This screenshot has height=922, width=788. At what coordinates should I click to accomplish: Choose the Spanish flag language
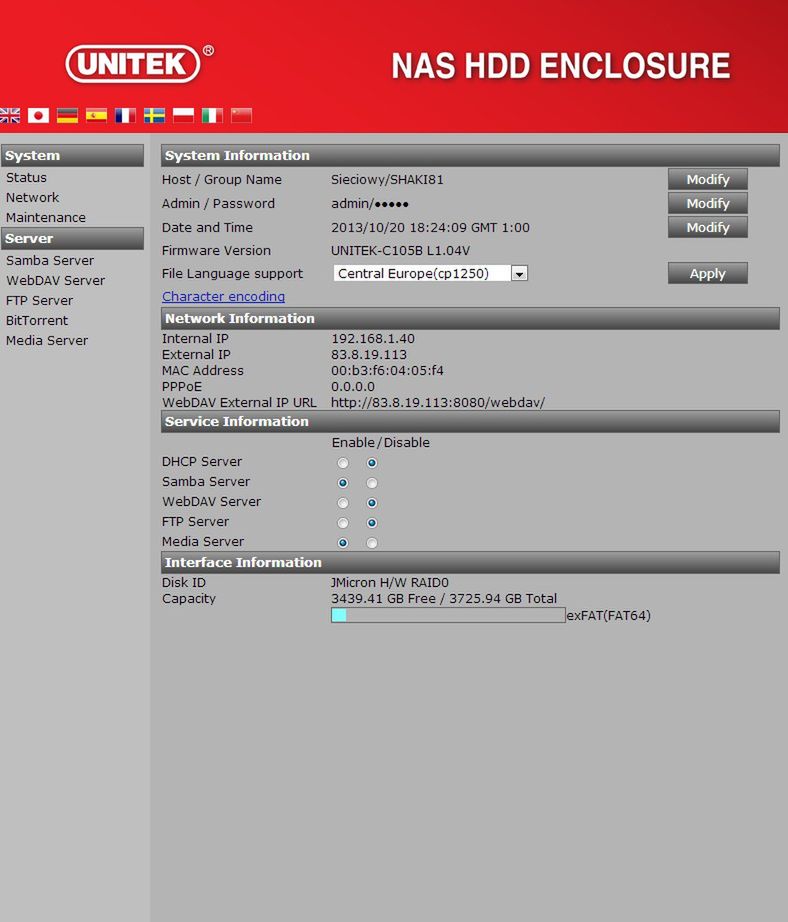coord(96,115)
